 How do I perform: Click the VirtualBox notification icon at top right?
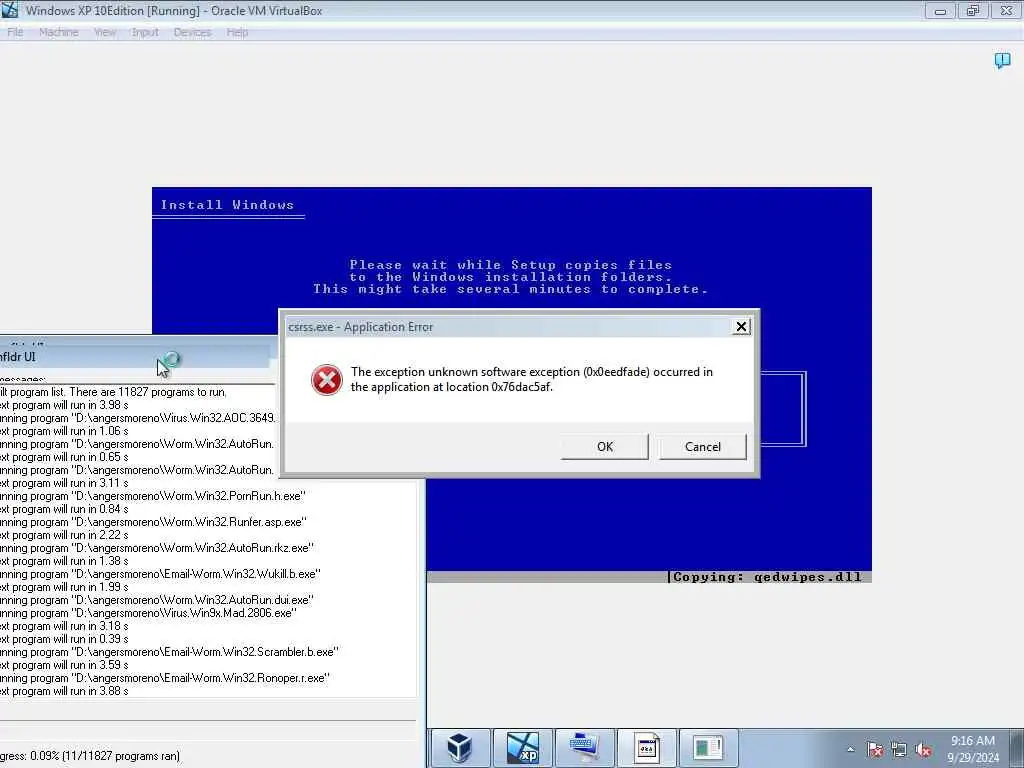tap(1002, 61)
